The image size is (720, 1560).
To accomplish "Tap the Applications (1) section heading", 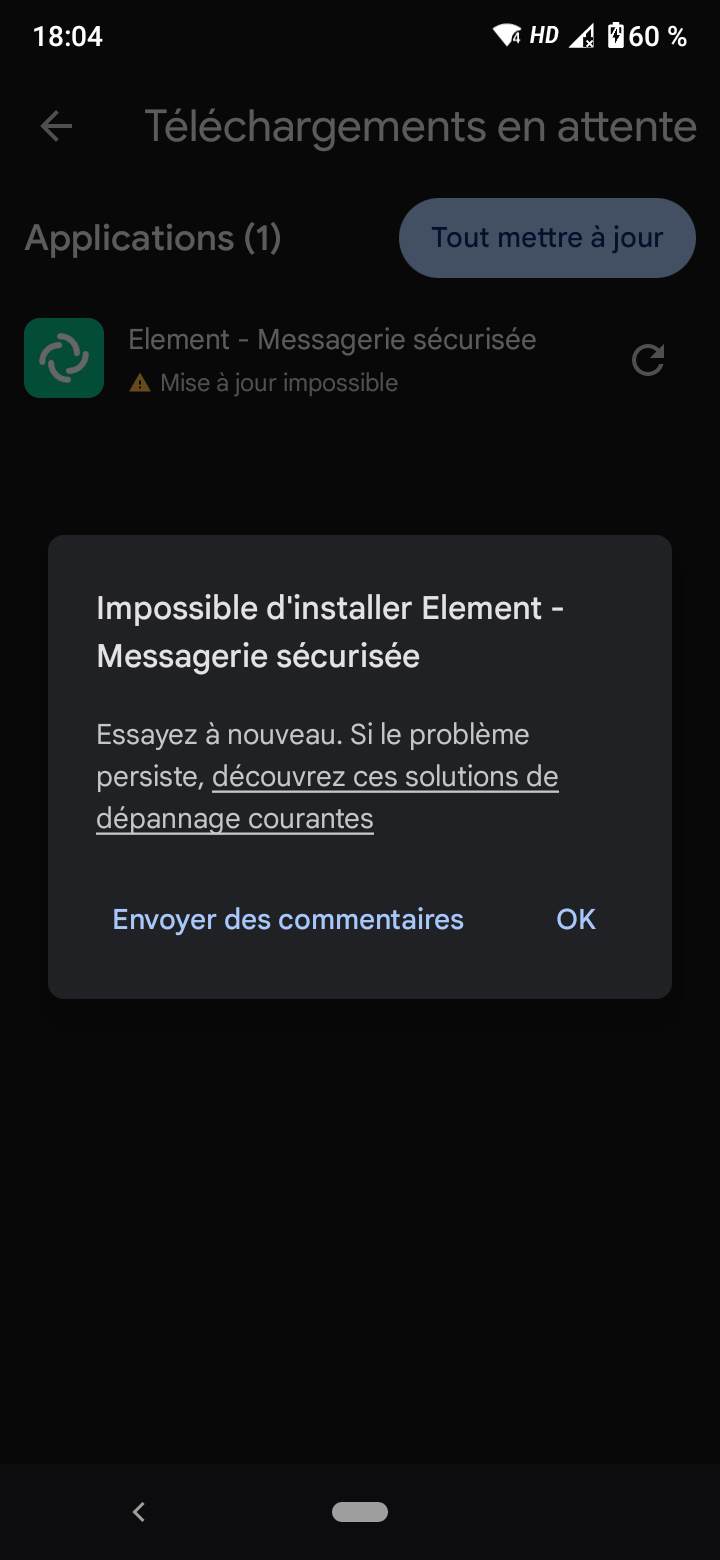I will click(153, 238).
